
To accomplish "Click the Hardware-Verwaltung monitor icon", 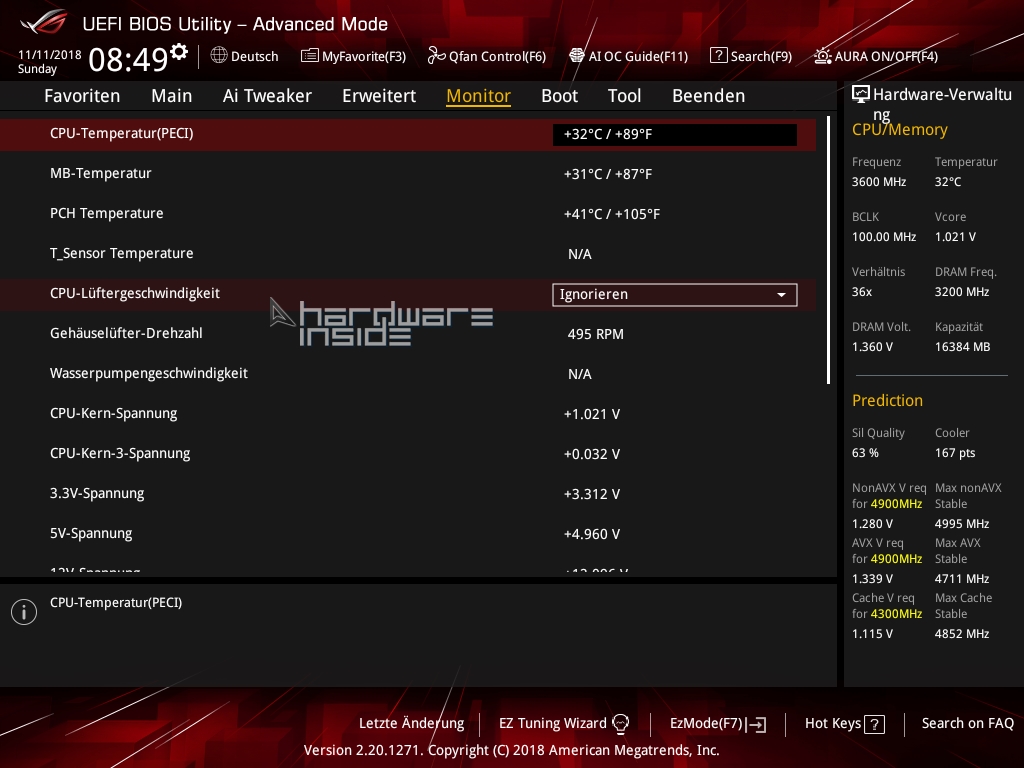I will (x=861, y=95).
